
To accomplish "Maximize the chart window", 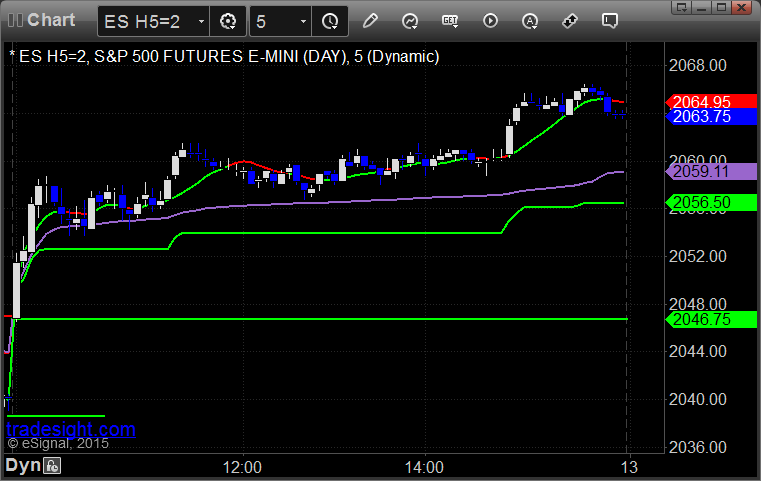I will (721, 7).
